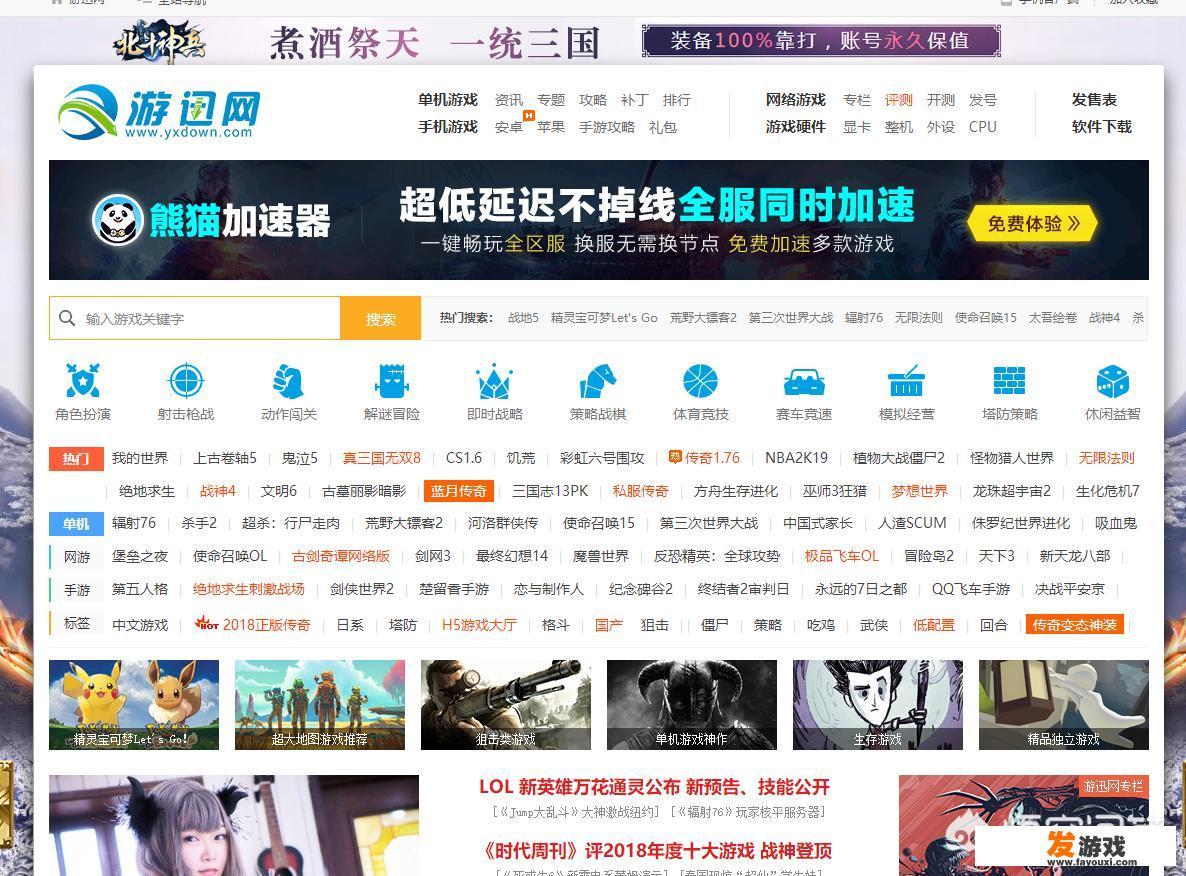Open 单机游戏神作 thumbnail
This screenshot has width=1186, height=876.
(x=692, y=705)
